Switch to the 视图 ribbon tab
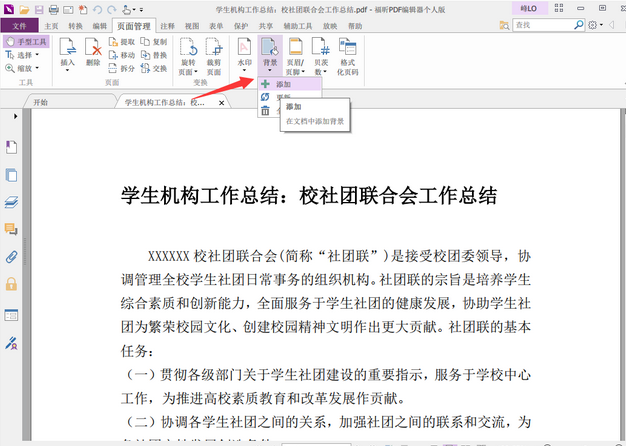Viewport: 626px width, 446px height. coord(192,26)
